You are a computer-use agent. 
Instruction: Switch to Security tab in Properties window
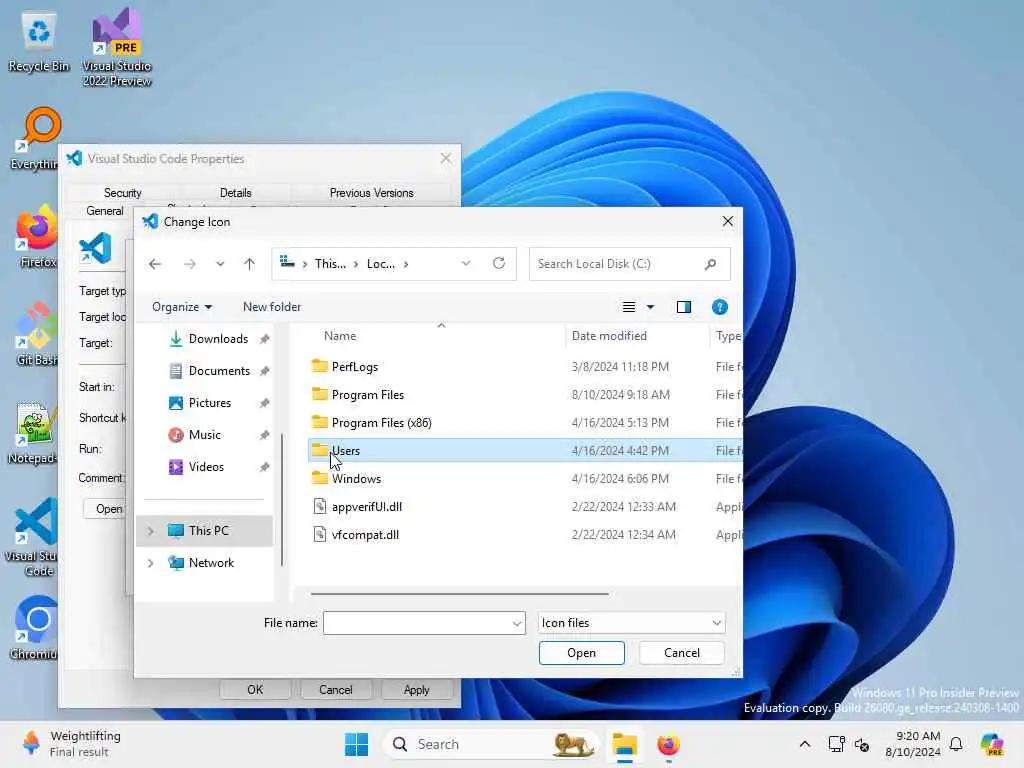tap(122, 193)
